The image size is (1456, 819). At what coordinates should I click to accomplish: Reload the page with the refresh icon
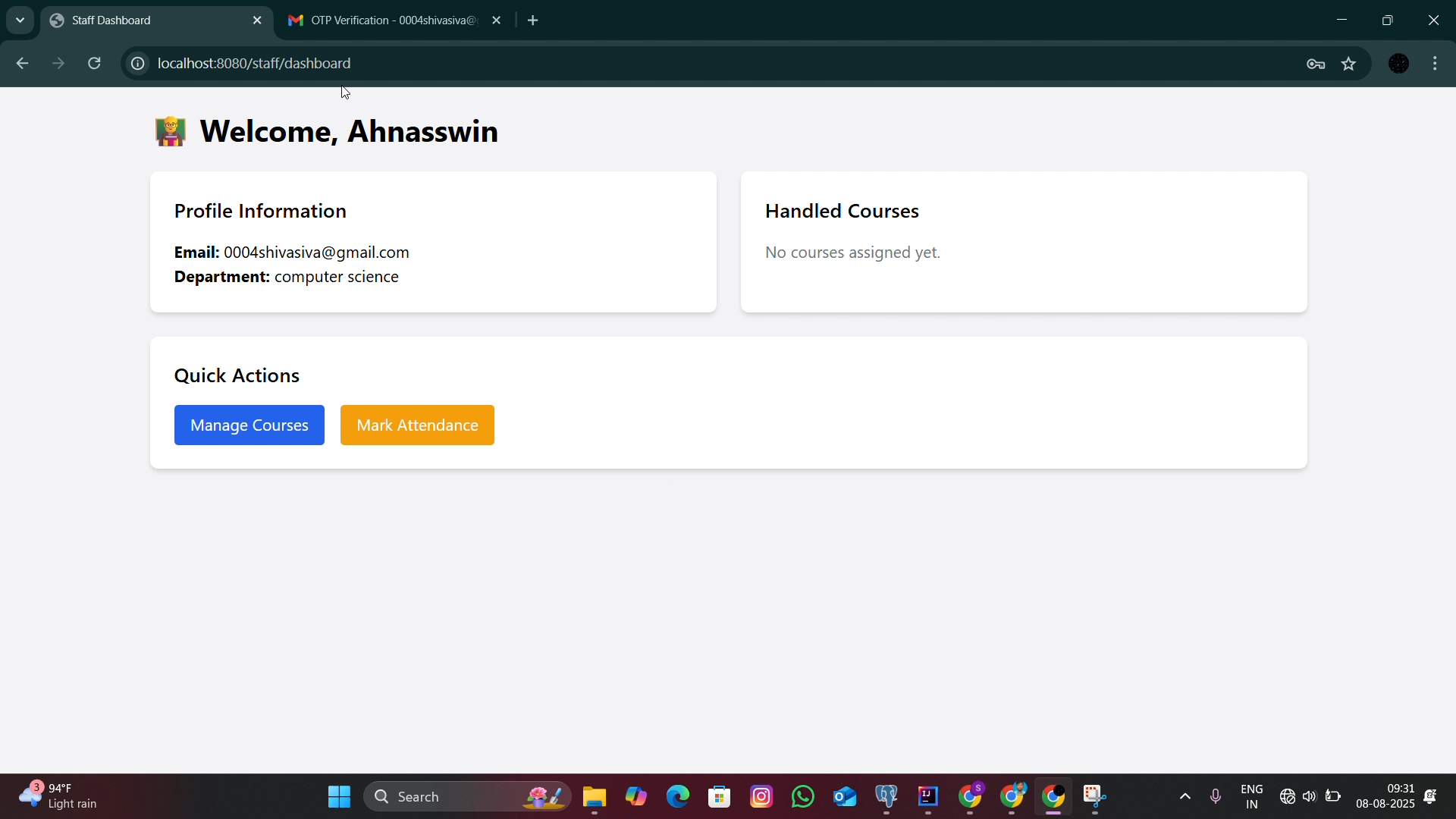pos(95,64)
